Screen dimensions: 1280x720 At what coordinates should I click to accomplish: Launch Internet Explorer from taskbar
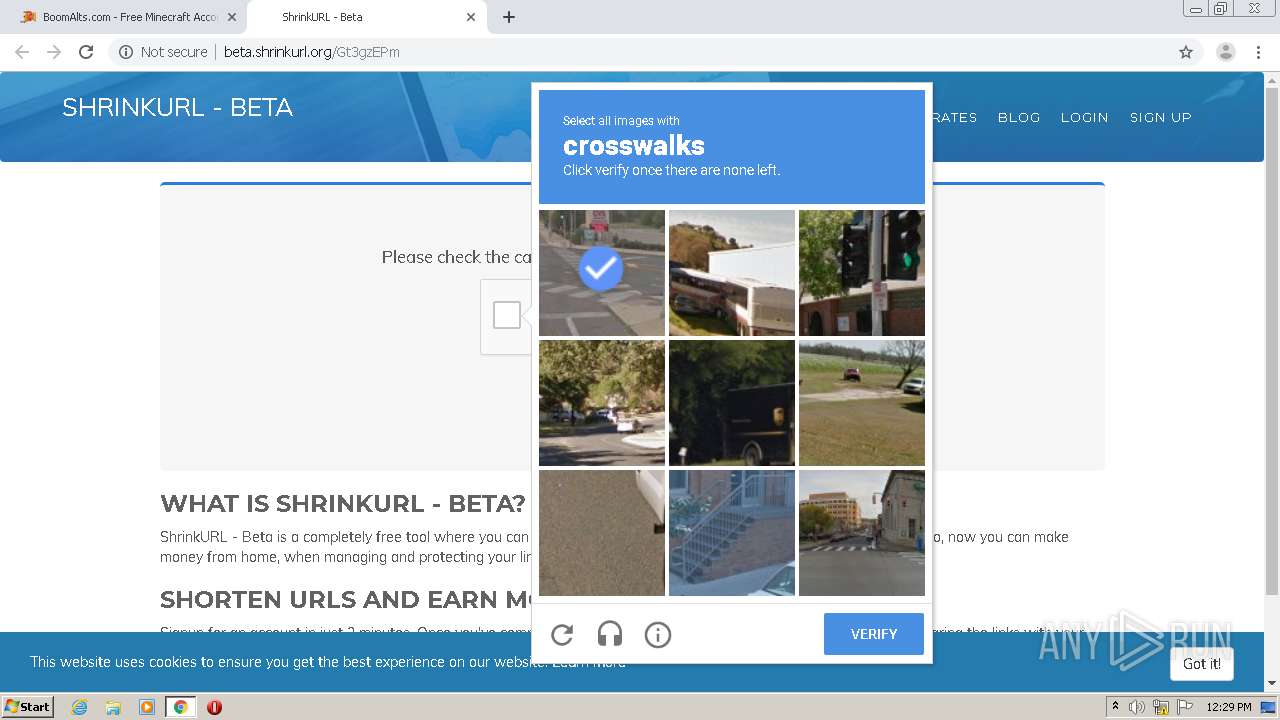(79, 707)
